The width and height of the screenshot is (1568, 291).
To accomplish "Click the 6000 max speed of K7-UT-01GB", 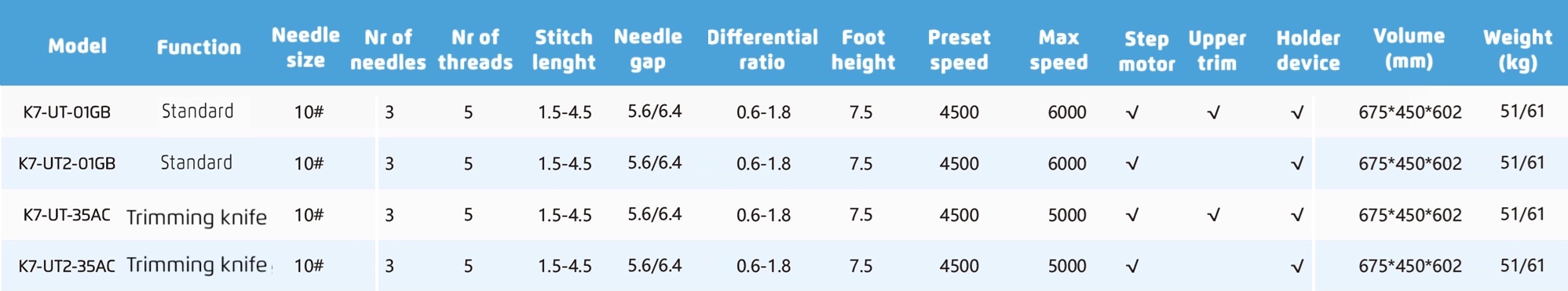I will click(1066, 113).
